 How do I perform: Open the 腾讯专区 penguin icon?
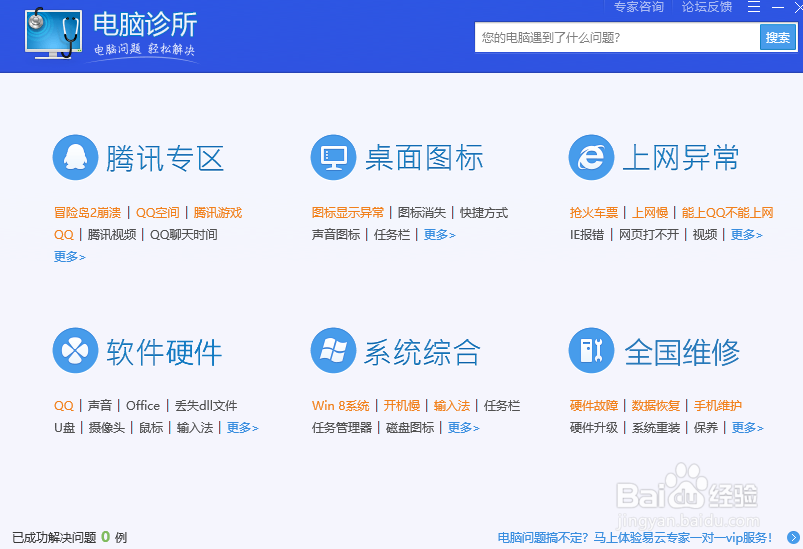[75, 157]
